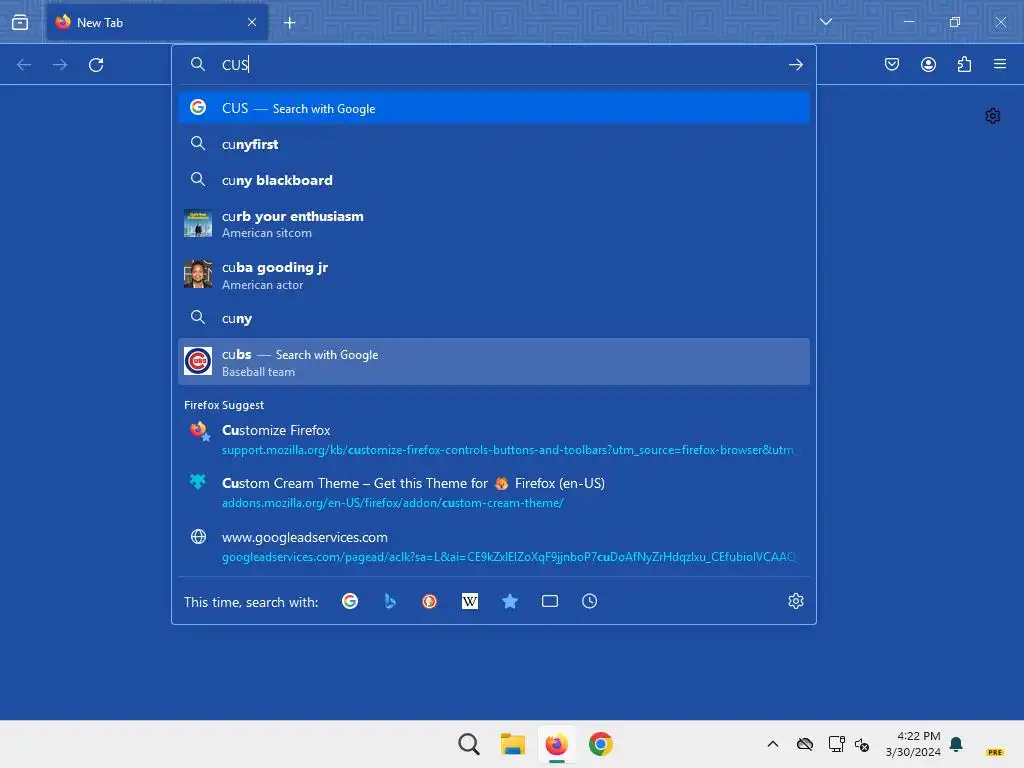The image size is (1024, 768).
Task: Open Windows taskbar Search icon
Action: (468, 744)
